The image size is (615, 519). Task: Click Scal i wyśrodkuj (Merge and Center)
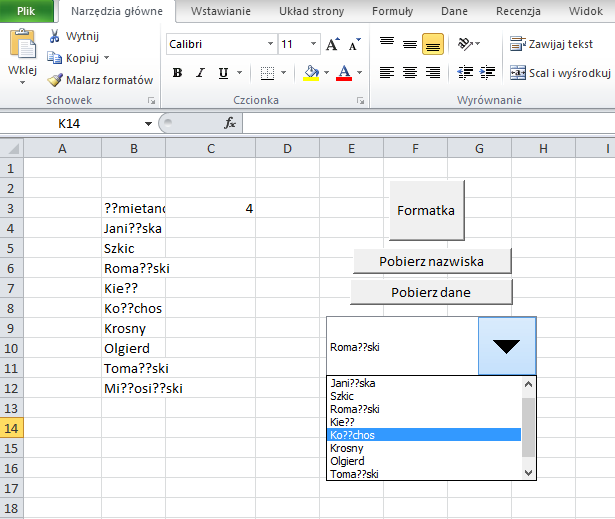(x=561, y=73)
